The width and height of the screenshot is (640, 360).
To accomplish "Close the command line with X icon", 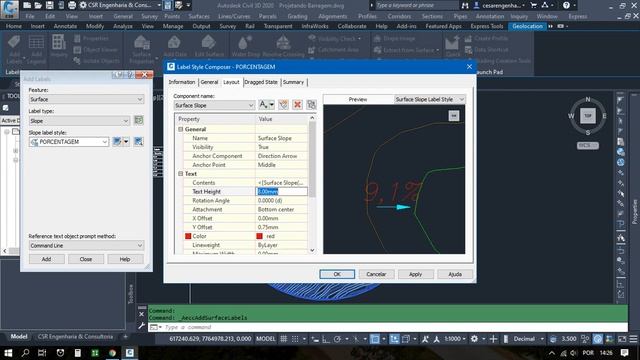I will tap(142, 314).
